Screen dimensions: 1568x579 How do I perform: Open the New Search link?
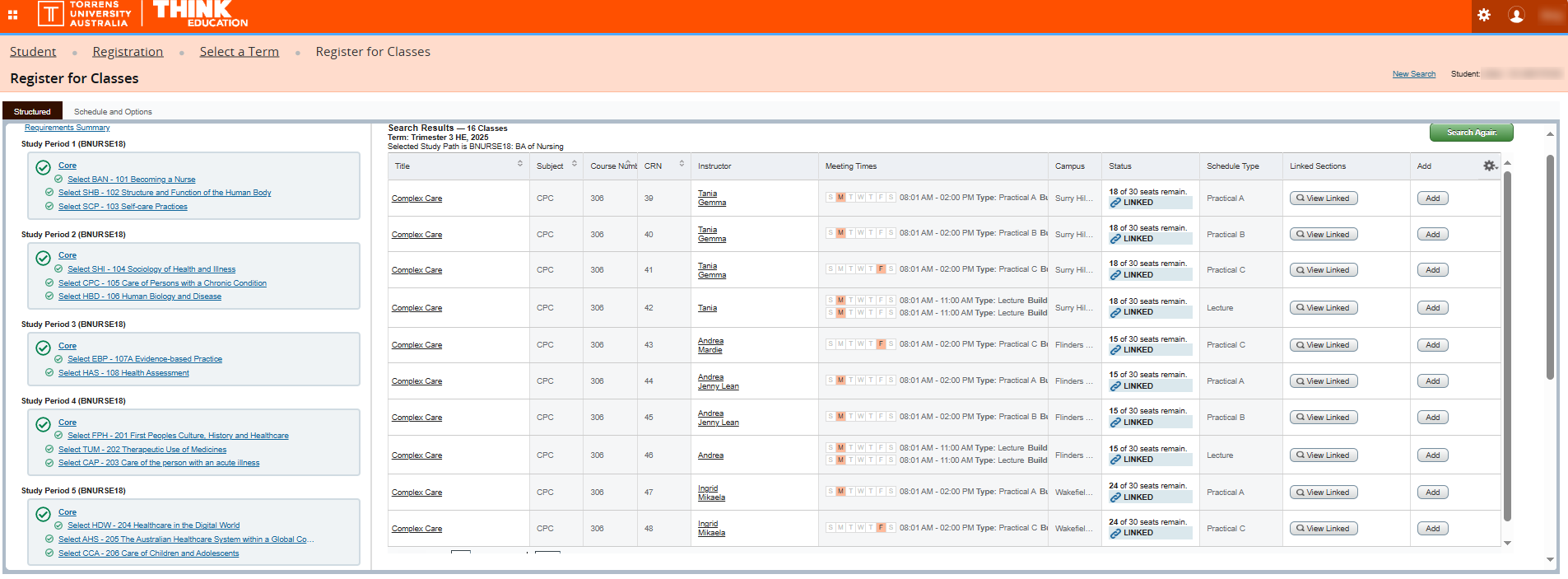click(x=1413, y=74)
